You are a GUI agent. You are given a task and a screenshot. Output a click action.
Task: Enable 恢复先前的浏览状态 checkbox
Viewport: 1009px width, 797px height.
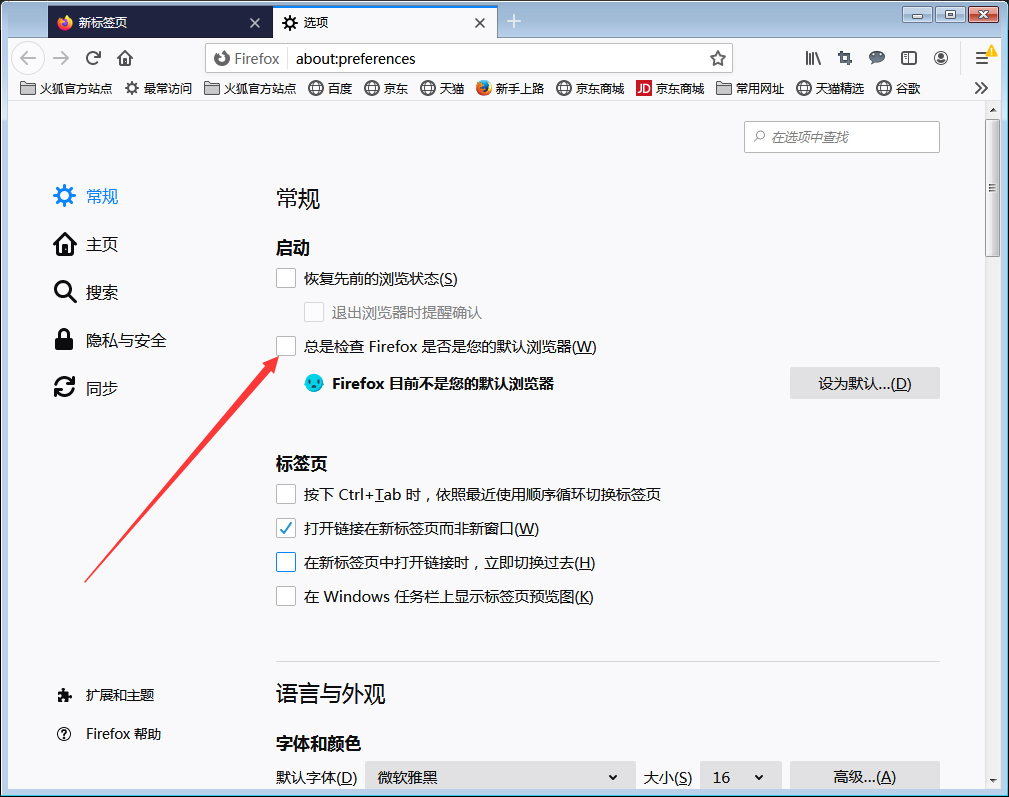(286, 278)
